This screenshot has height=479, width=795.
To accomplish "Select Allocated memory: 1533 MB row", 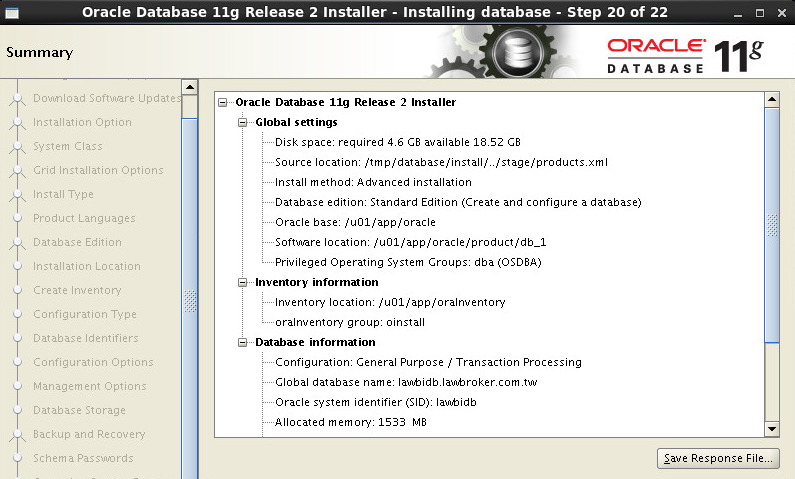I will [350, 422].
